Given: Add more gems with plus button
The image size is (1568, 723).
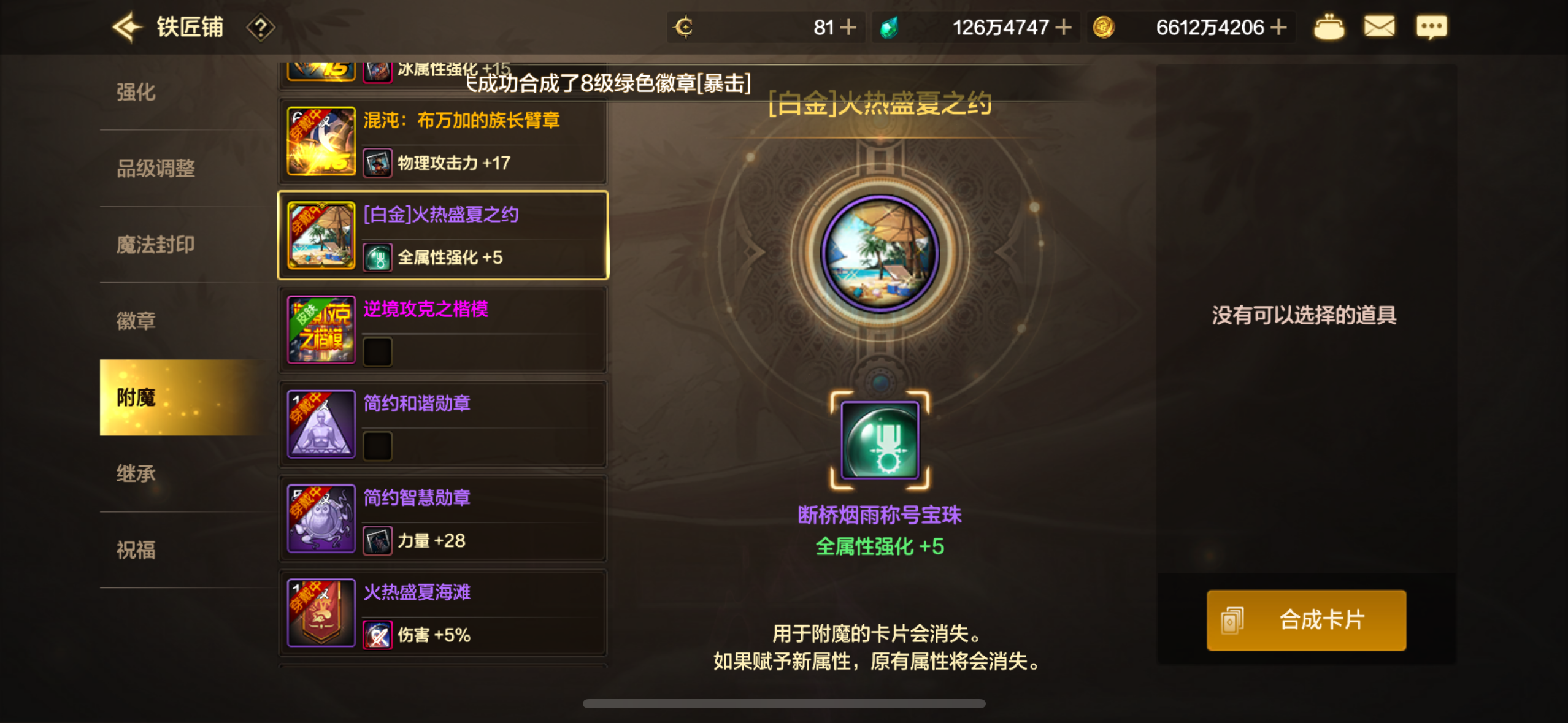Looking at the screenshot, I should (x=1063, y=27).
